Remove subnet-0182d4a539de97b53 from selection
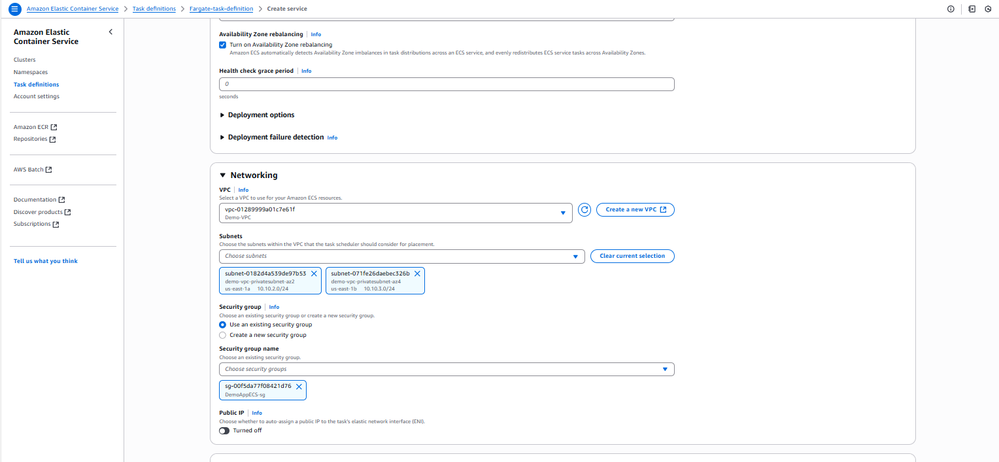Screen dimensions: 999x462 coord(314,273)
